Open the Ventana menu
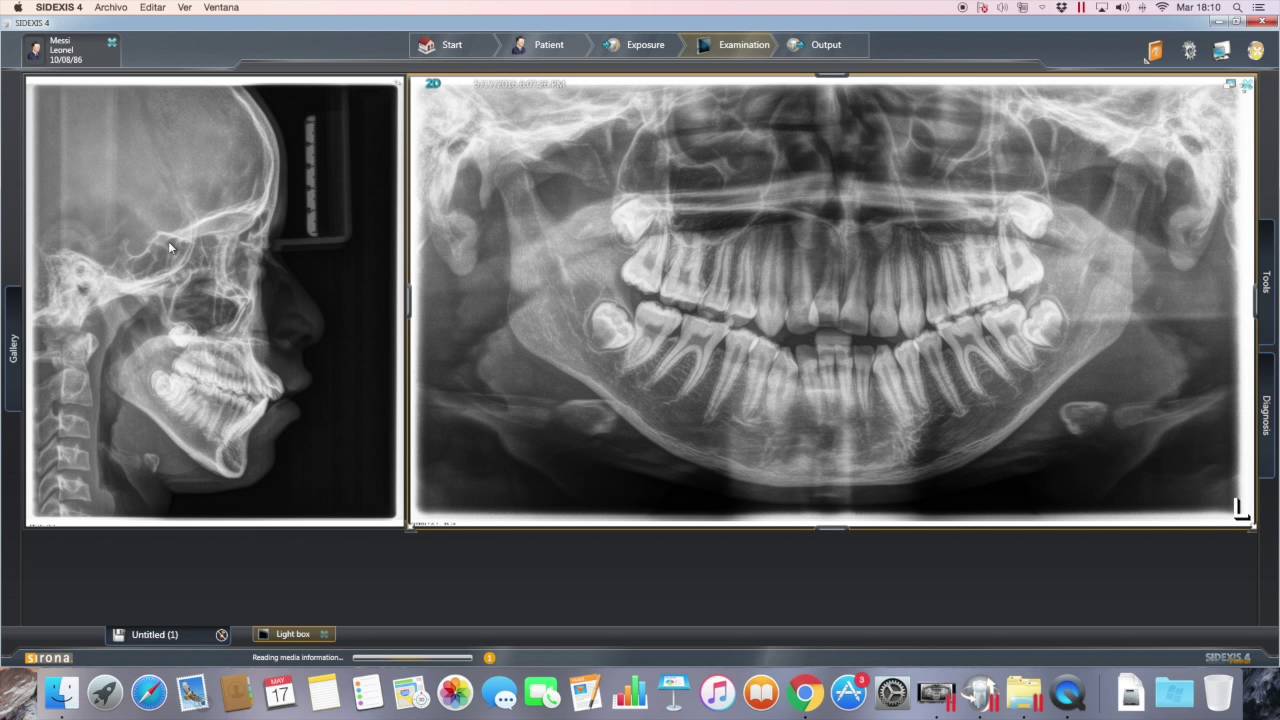 click(x=221, y=7)
